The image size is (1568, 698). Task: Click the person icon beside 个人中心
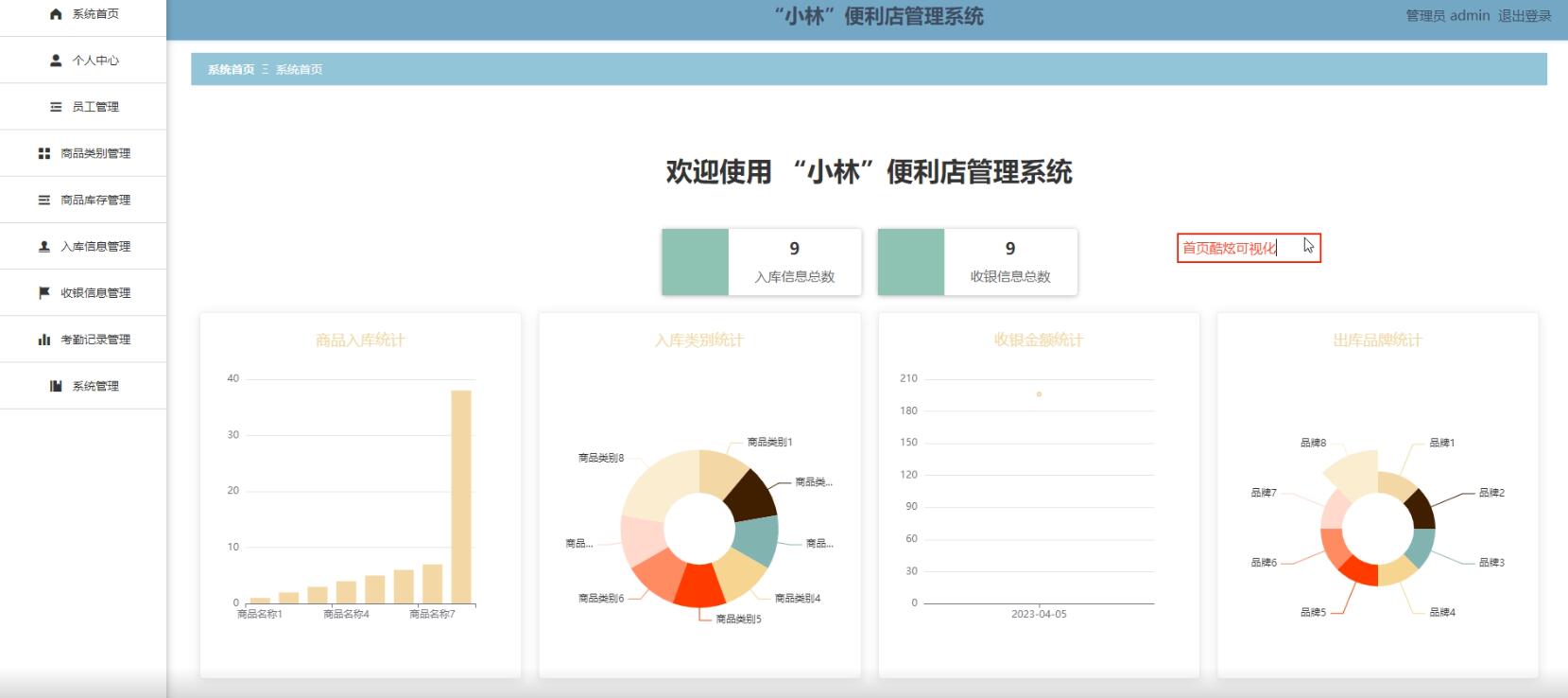(56, 61)
